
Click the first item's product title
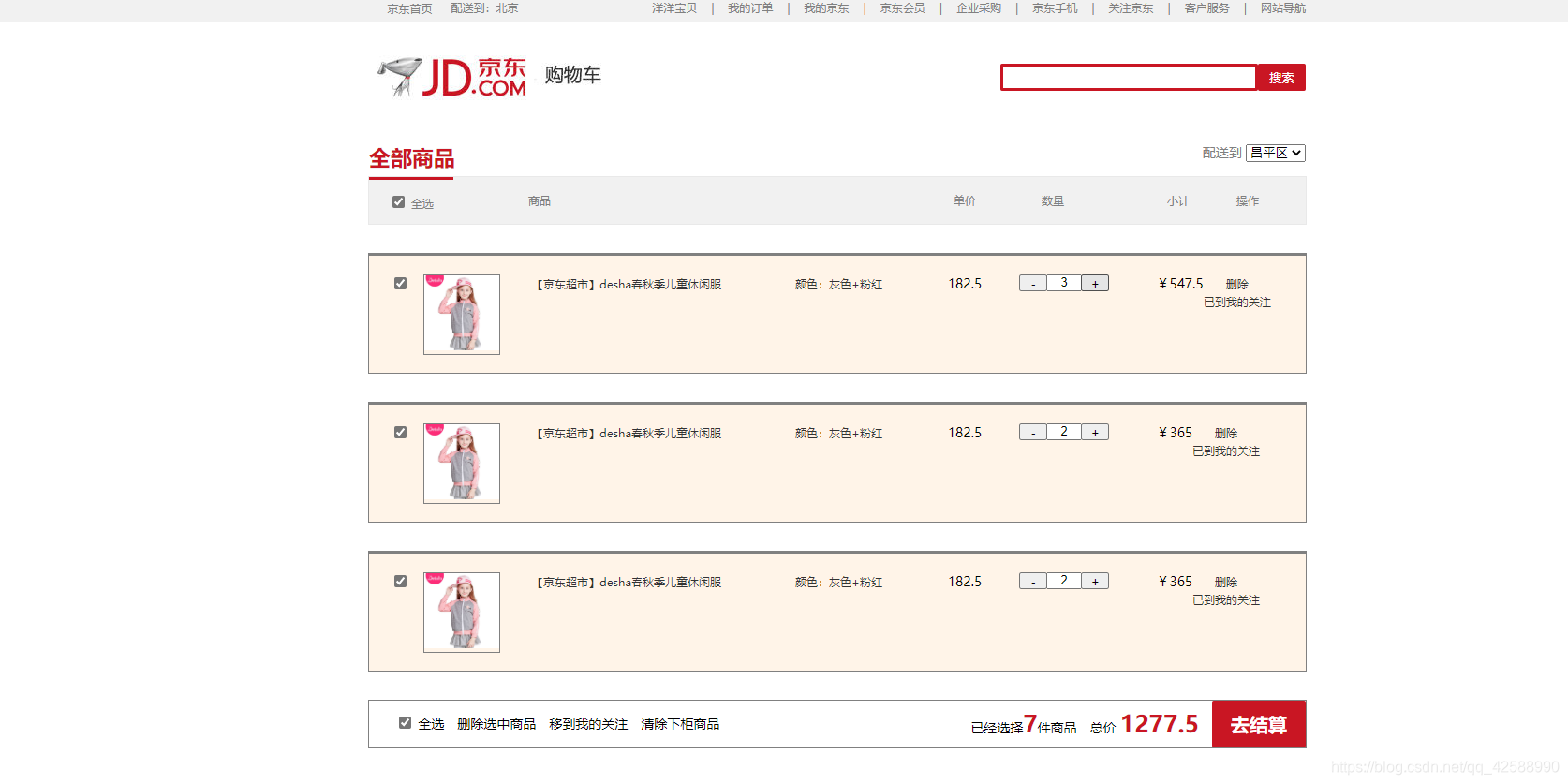coord(629,285)
